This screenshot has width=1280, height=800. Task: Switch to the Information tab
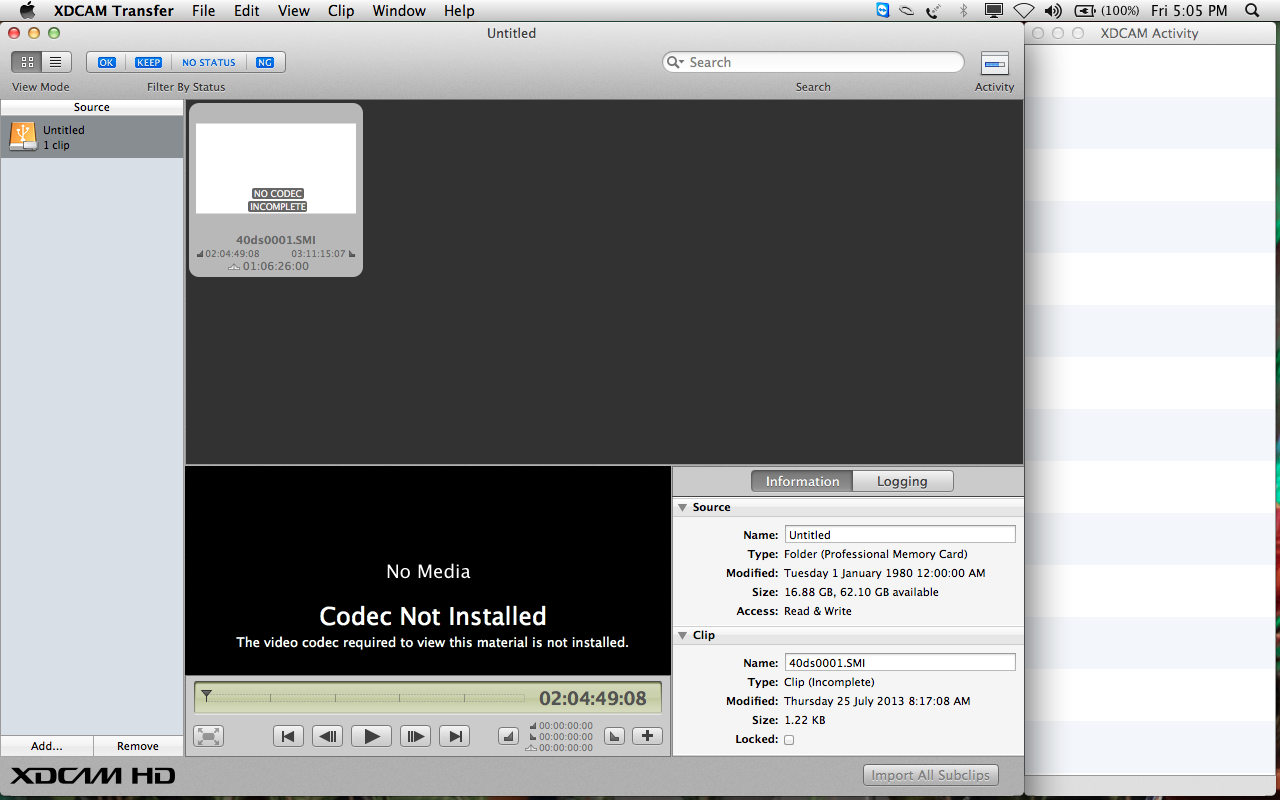point(802,481)
